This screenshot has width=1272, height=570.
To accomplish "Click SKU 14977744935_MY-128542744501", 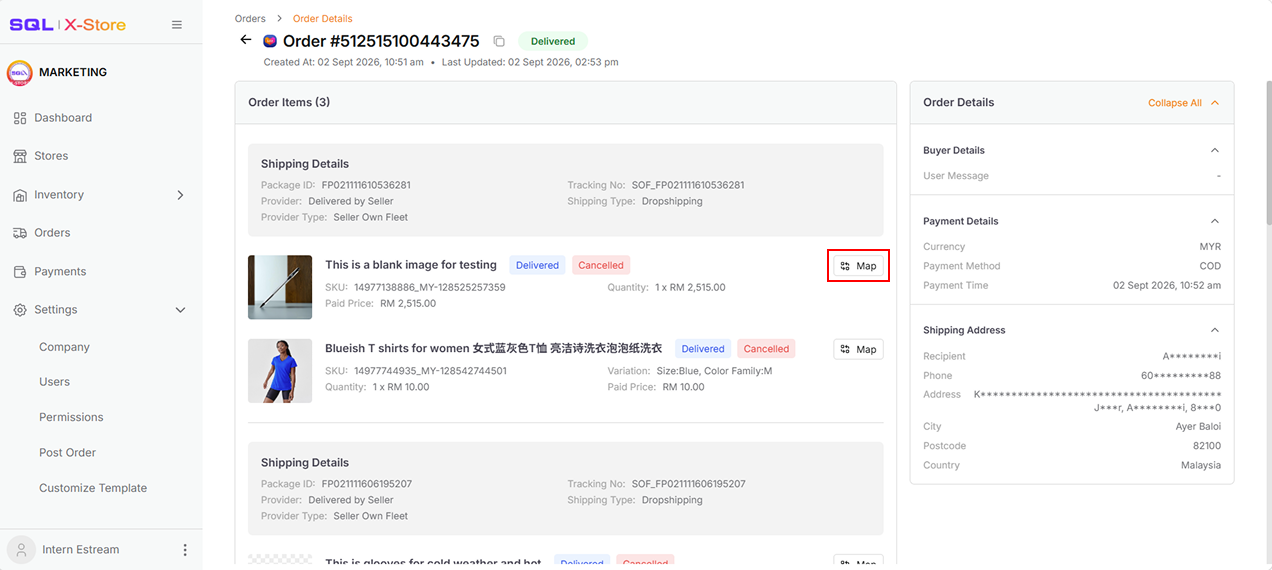I will [430, 371].
